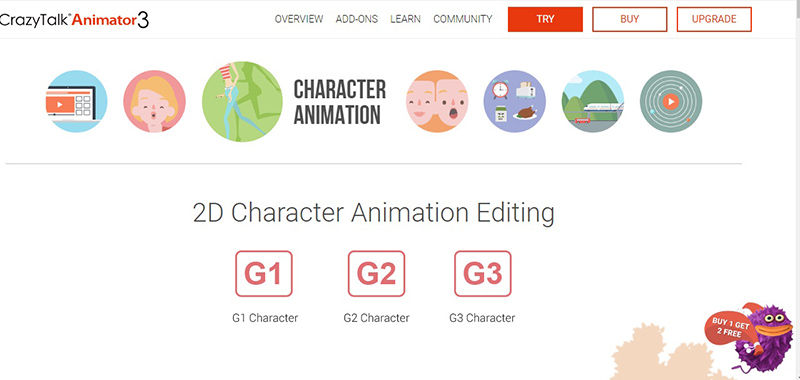Select the G3 character badge
Image resolution: width=800 pixels, height=380 pixels.
[x=483, y=273]
